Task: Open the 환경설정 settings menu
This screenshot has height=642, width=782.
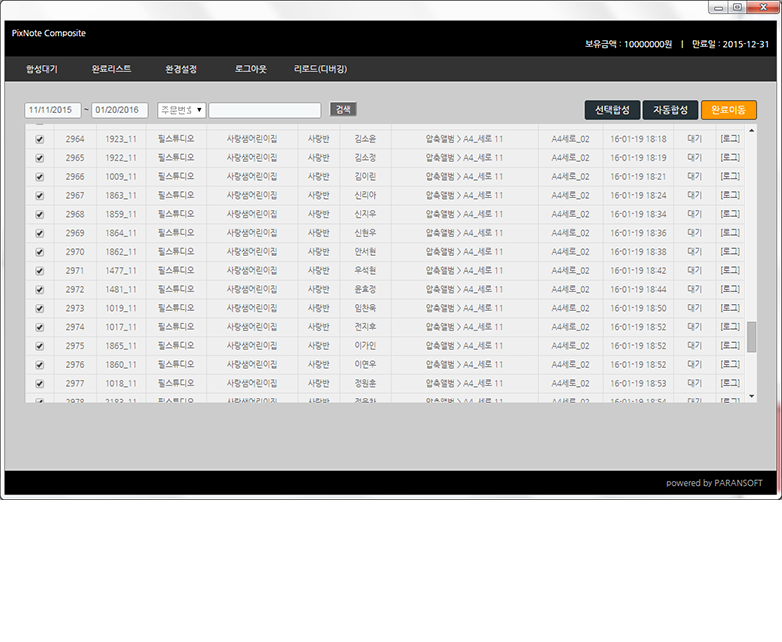Action: pyautogui.click(x=181, y=70)
